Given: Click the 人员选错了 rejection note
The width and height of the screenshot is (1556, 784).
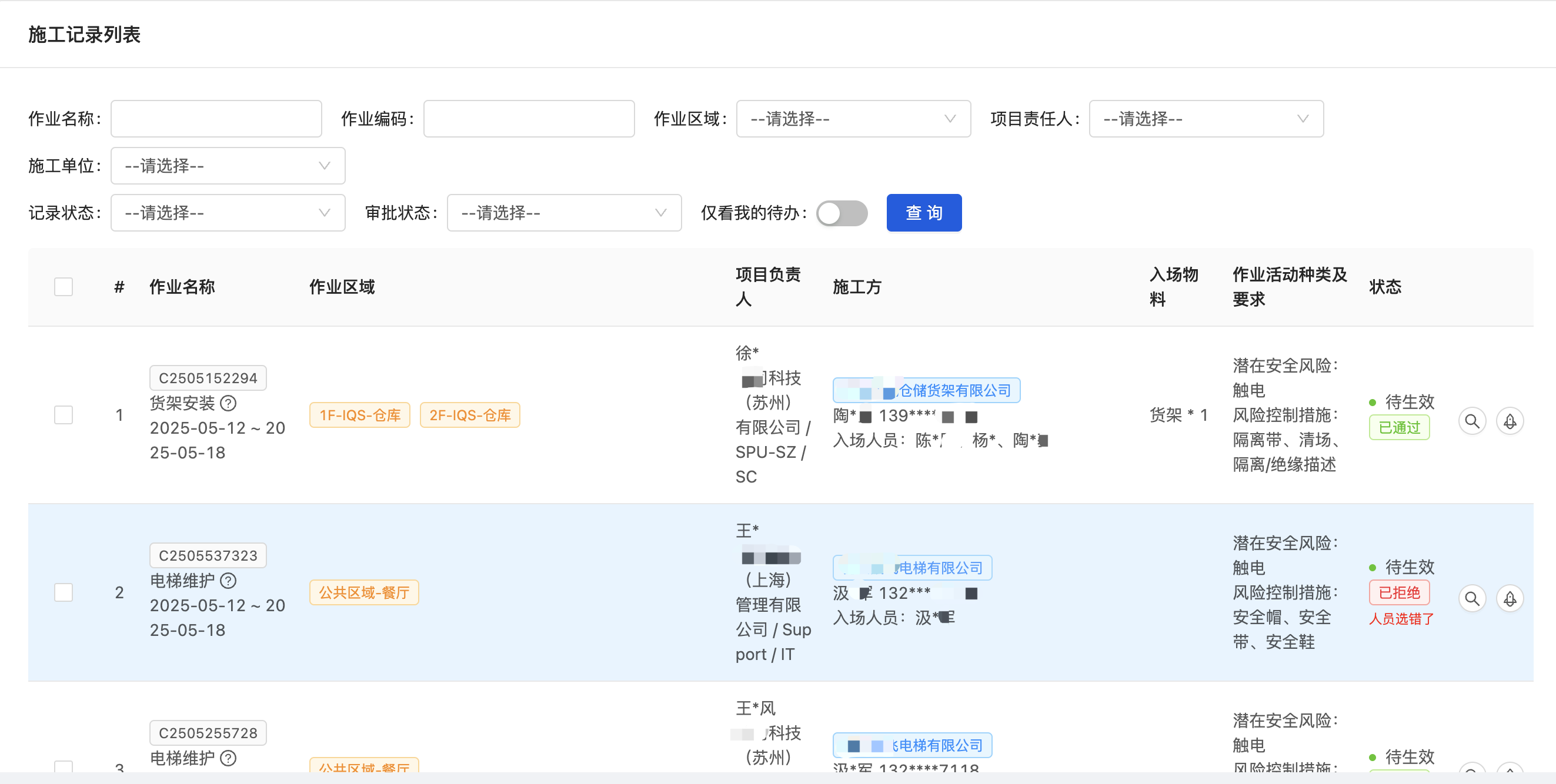Looking at the screenshot, I should 1401,619.
